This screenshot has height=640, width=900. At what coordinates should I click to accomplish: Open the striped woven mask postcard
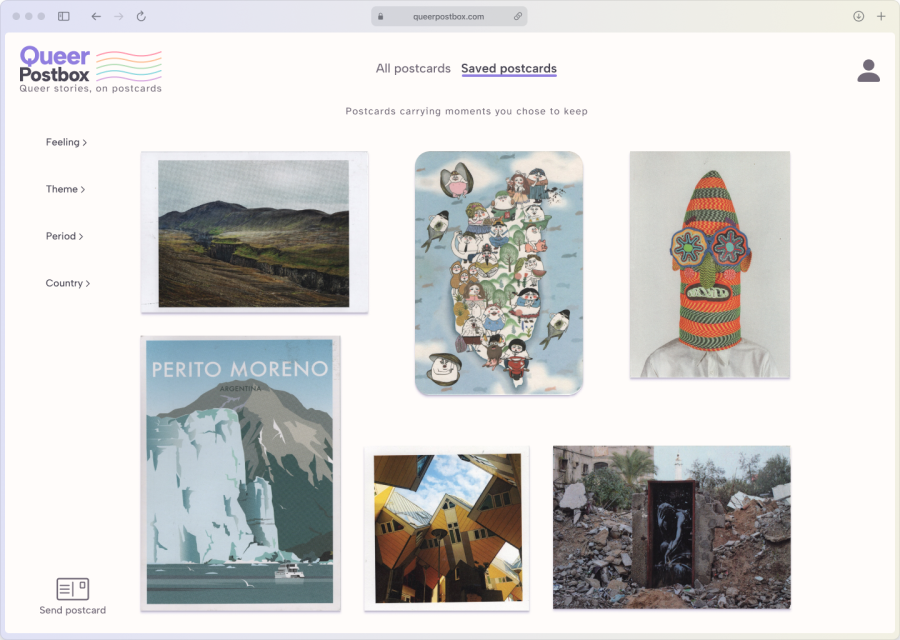point(710,265)
